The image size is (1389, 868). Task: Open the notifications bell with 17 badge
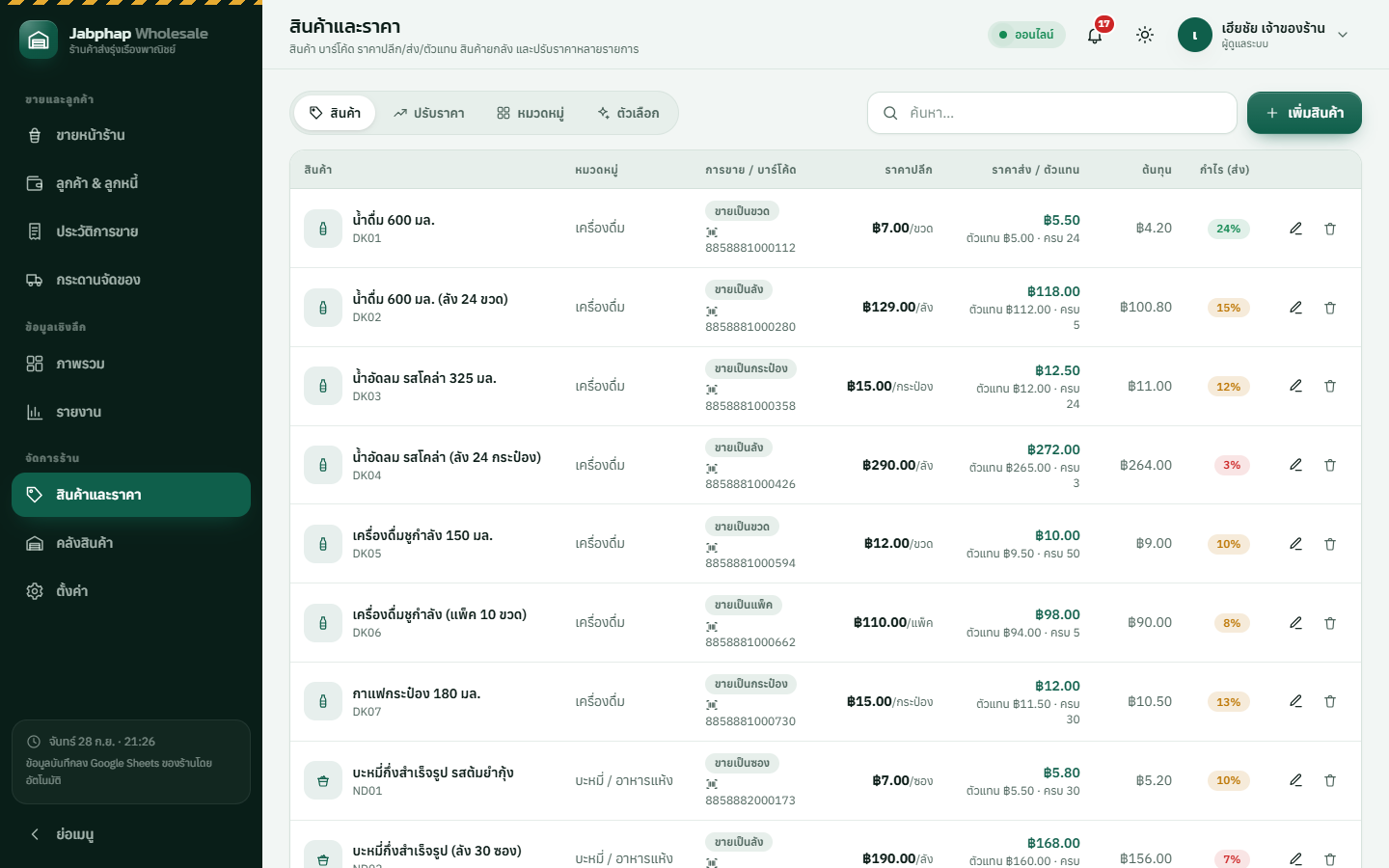1095,35
